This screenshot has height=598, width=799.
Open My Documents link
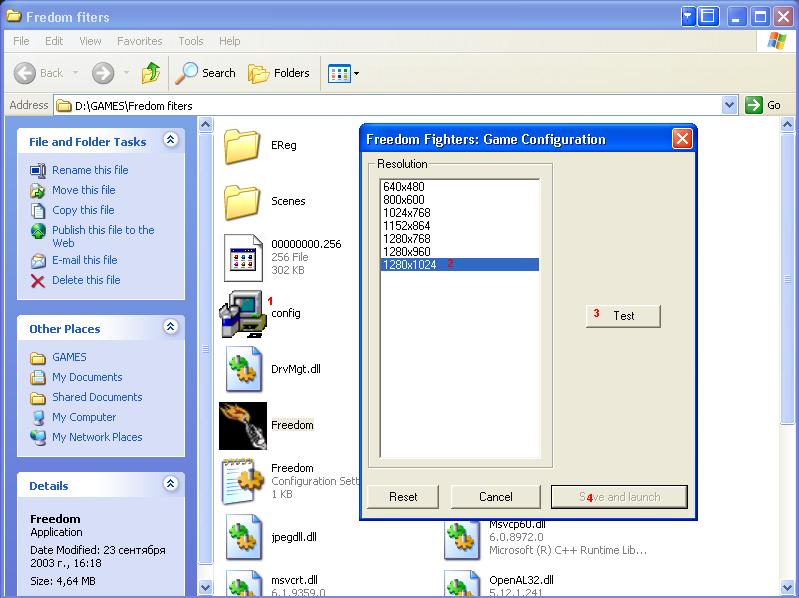[87, 377]
